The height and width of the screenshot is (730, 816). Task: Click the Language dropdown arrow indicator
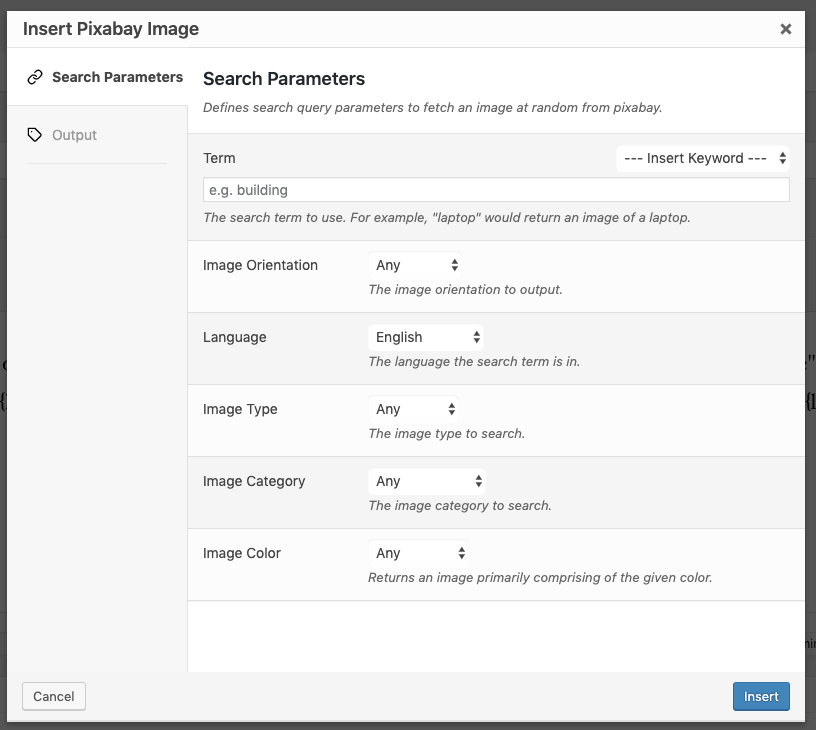coord(476,337)
